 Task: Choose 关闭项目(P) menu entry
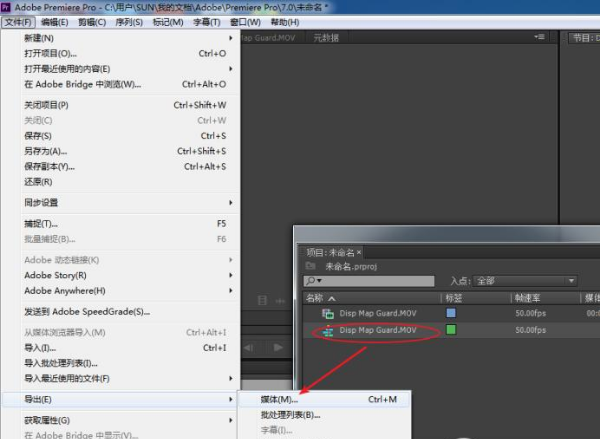[121, 105]
